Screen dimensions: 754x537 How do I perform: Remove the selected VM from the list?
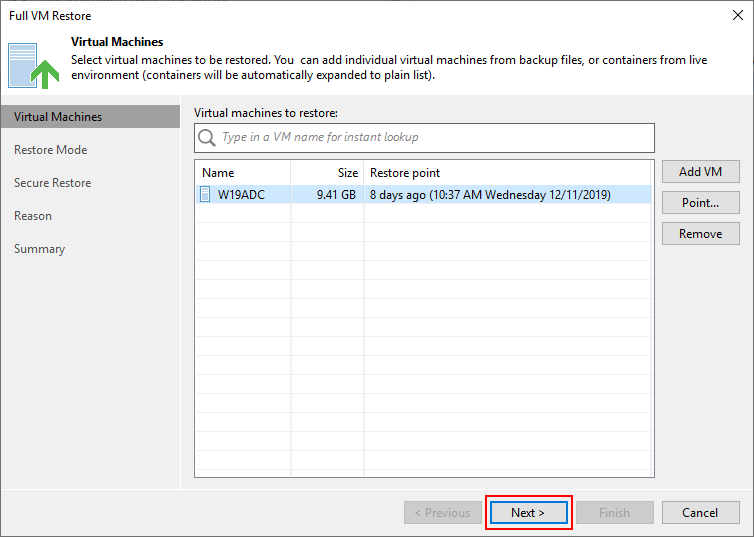tap(700, 234)
